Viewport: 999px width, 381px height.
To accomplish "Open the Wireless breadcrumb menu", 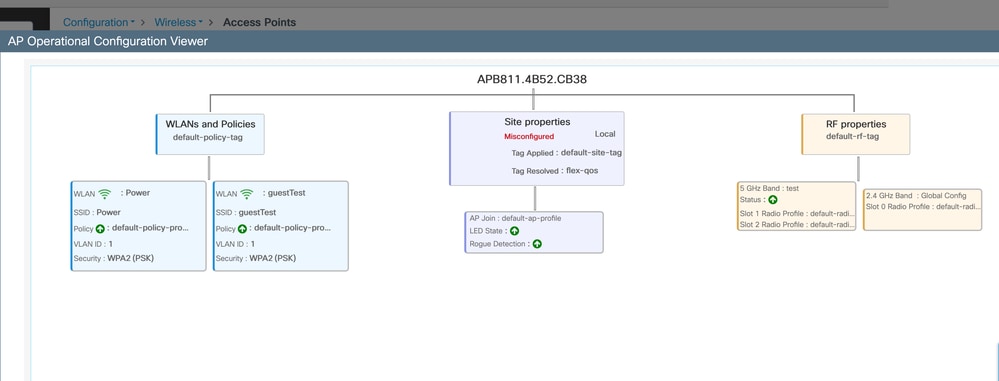I will [178, 22].
